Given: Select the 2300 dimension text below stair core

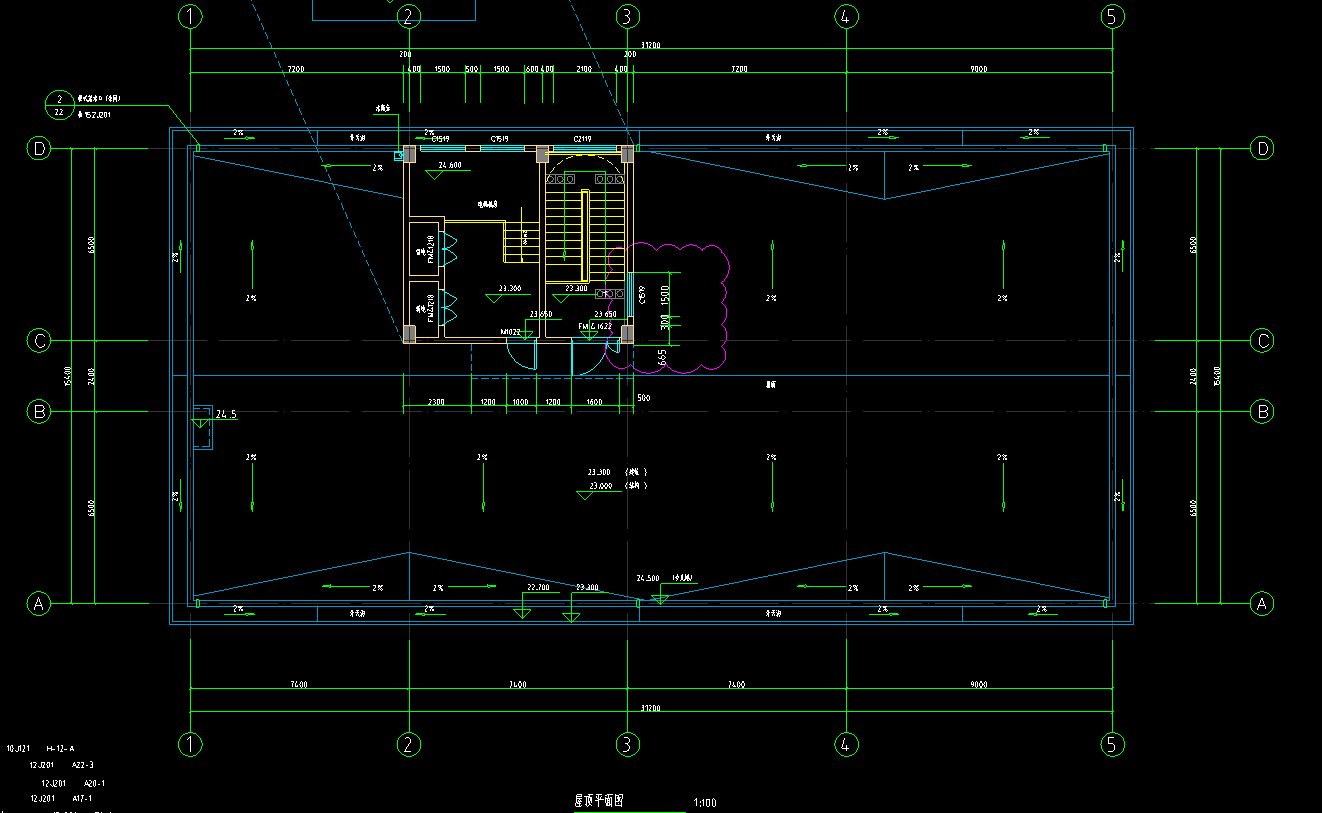Looking at the screenshot, I should 436,402.
